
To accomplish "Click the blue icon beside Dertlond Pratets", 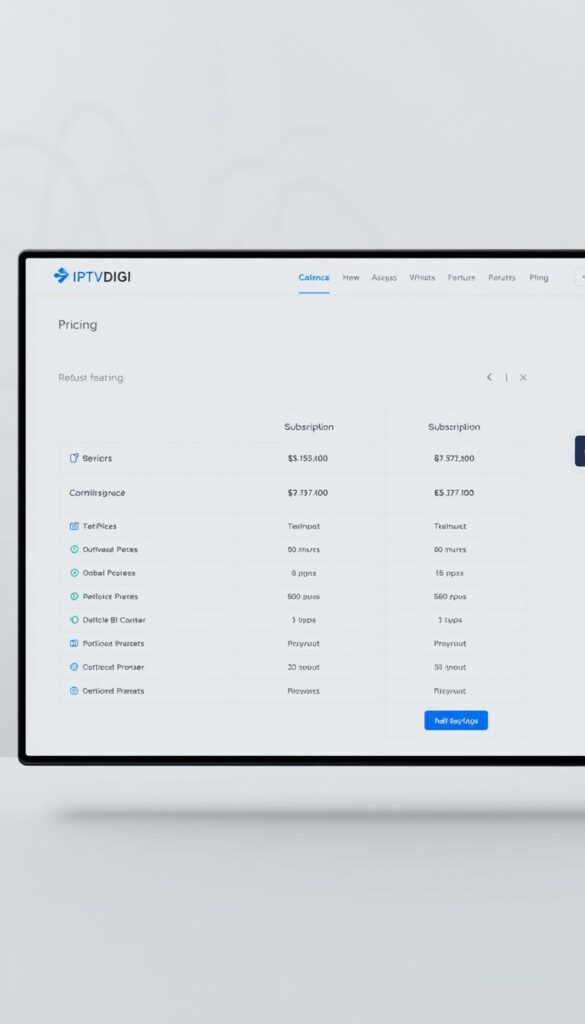I will [74, 690].
